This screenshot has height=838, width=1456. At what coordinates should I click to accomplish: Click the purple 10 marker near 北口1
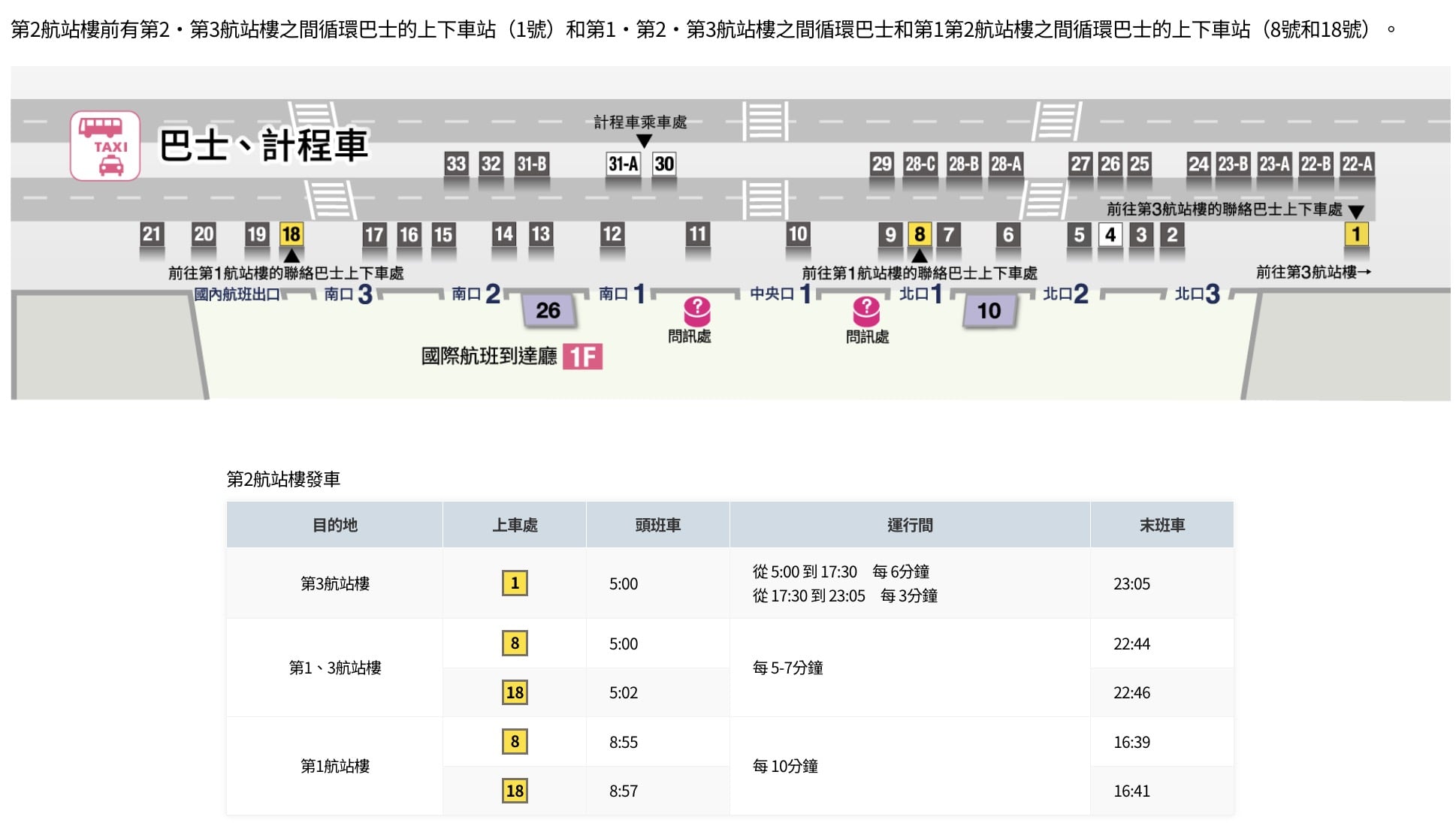tap(989, 310)
